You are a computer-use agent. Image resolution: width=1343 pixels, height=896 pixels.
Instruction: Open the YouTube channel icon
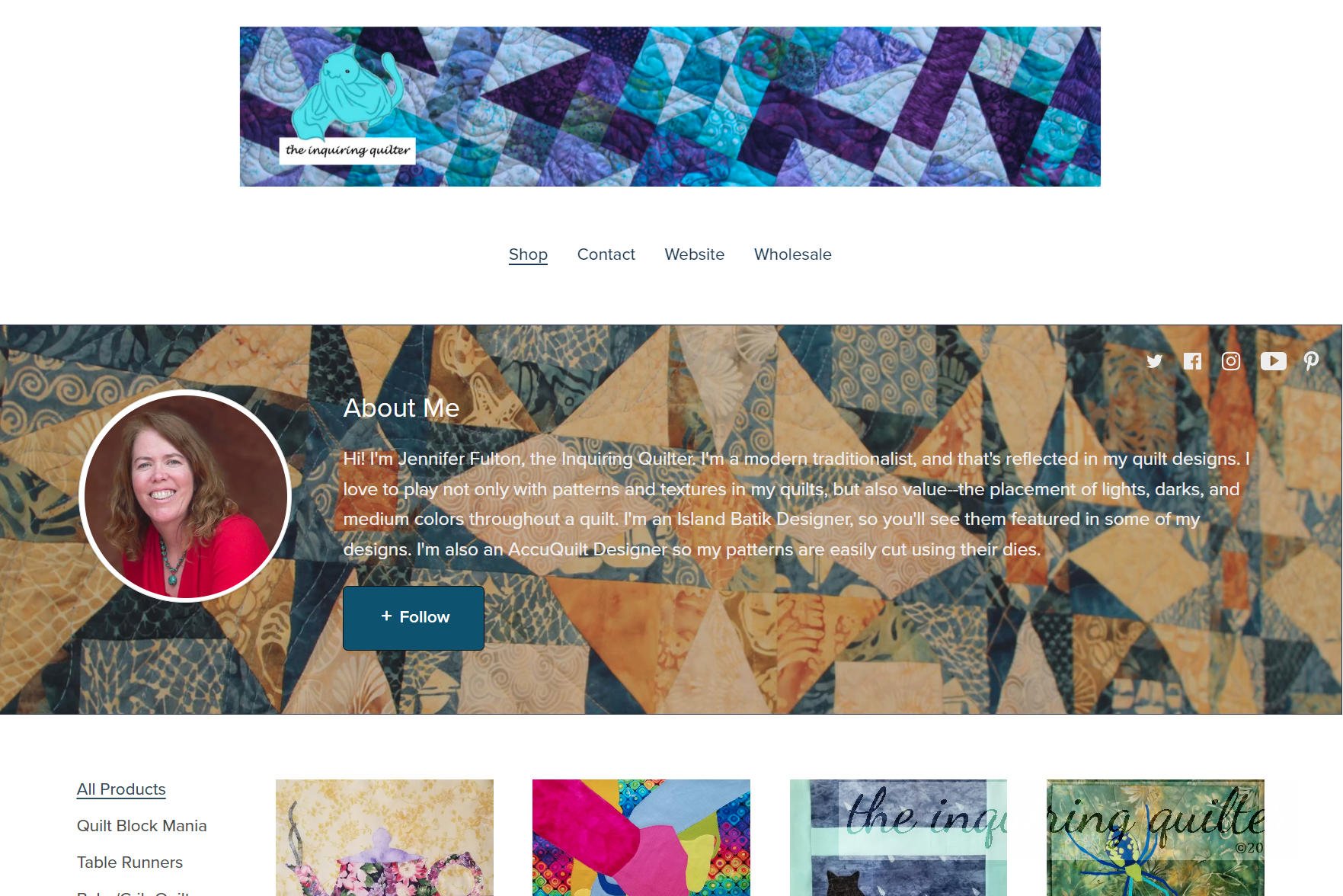1273,361
